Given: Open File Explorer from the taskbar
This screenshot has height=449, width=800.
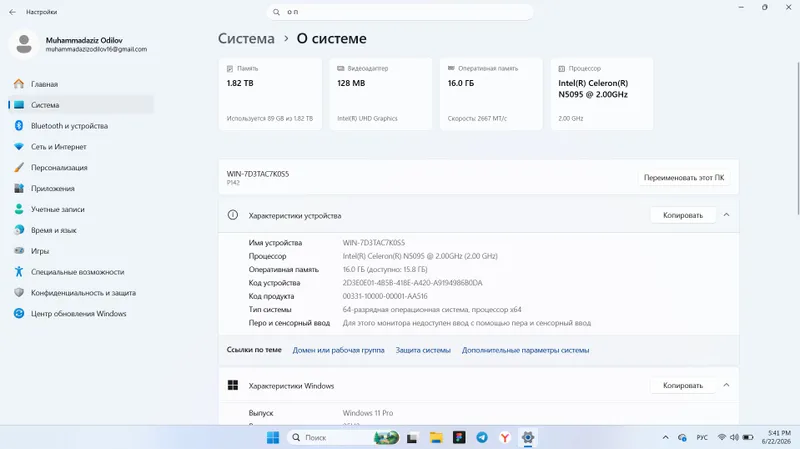Looking at the screenshot, I should tap(436, 437).
